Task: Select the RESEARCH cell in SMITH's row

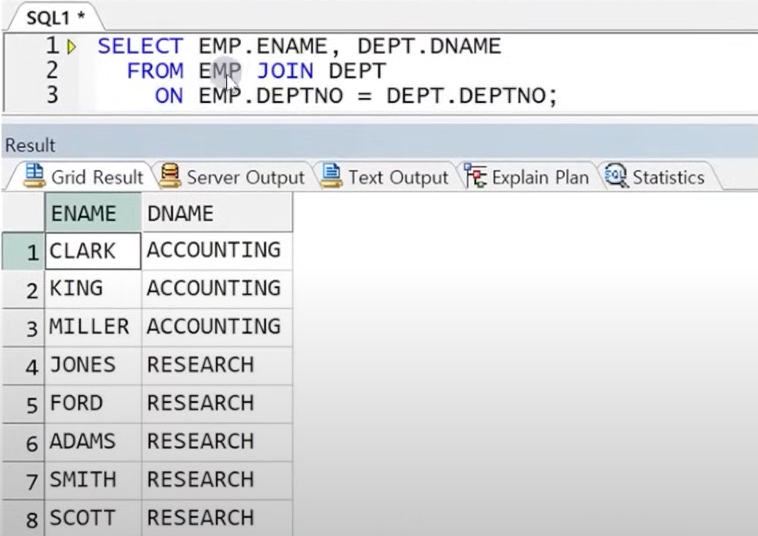Action: click(x=217, y=480)
